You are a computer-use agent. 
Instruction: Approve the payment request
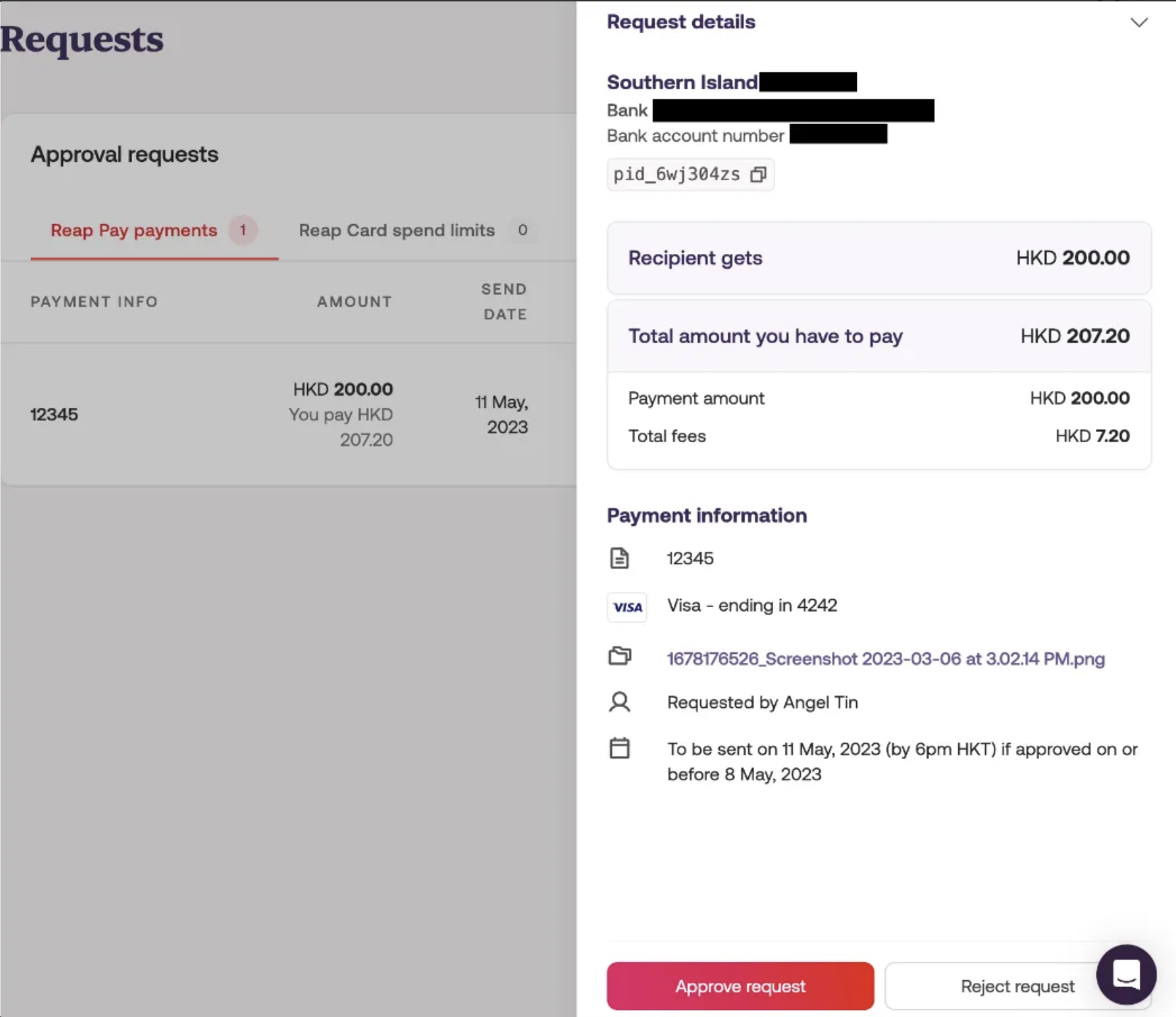point(740,986)
